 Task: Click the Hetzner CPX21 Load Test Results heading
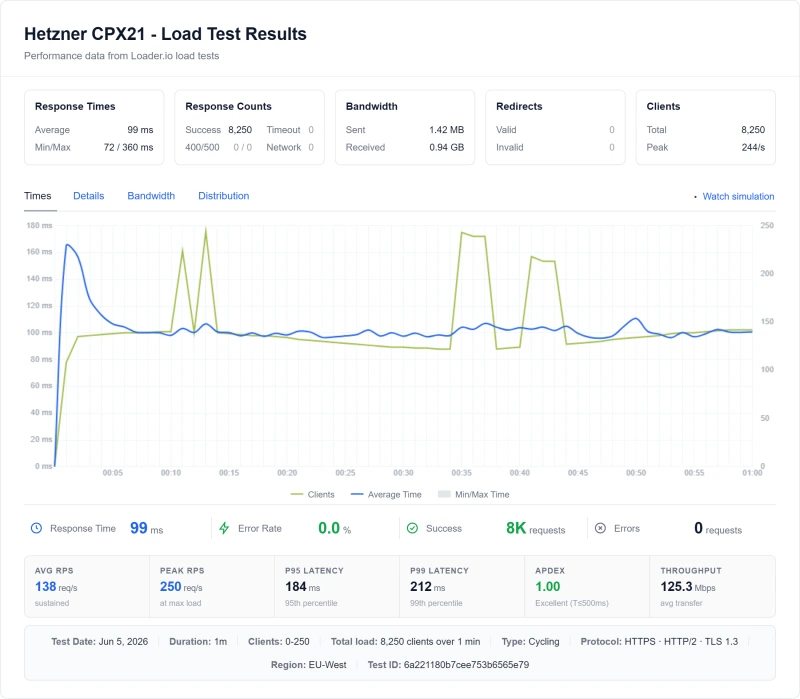coord(165,34)
